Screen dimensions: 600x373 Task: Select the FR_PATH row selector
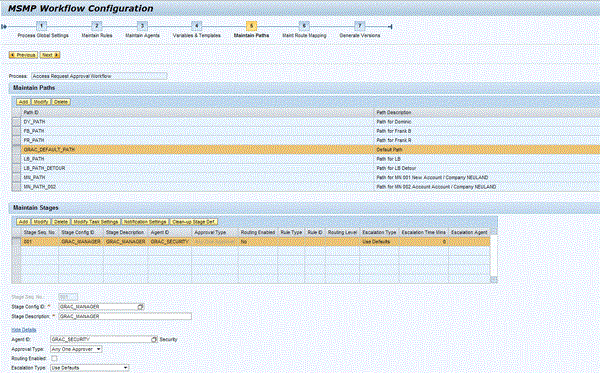(x=16, y=140)
